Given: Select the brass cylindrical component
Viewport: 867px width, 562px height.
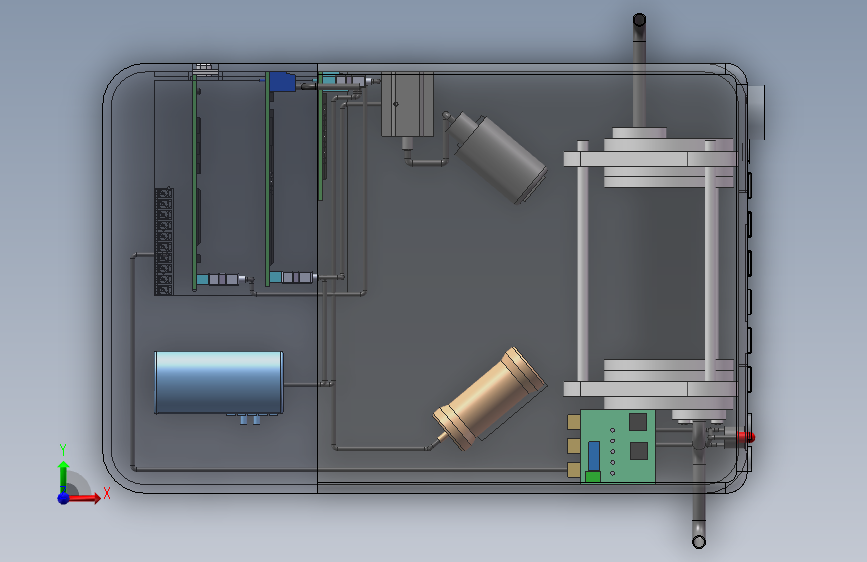Looking at the screenshot, I should (x=490, y=399).
